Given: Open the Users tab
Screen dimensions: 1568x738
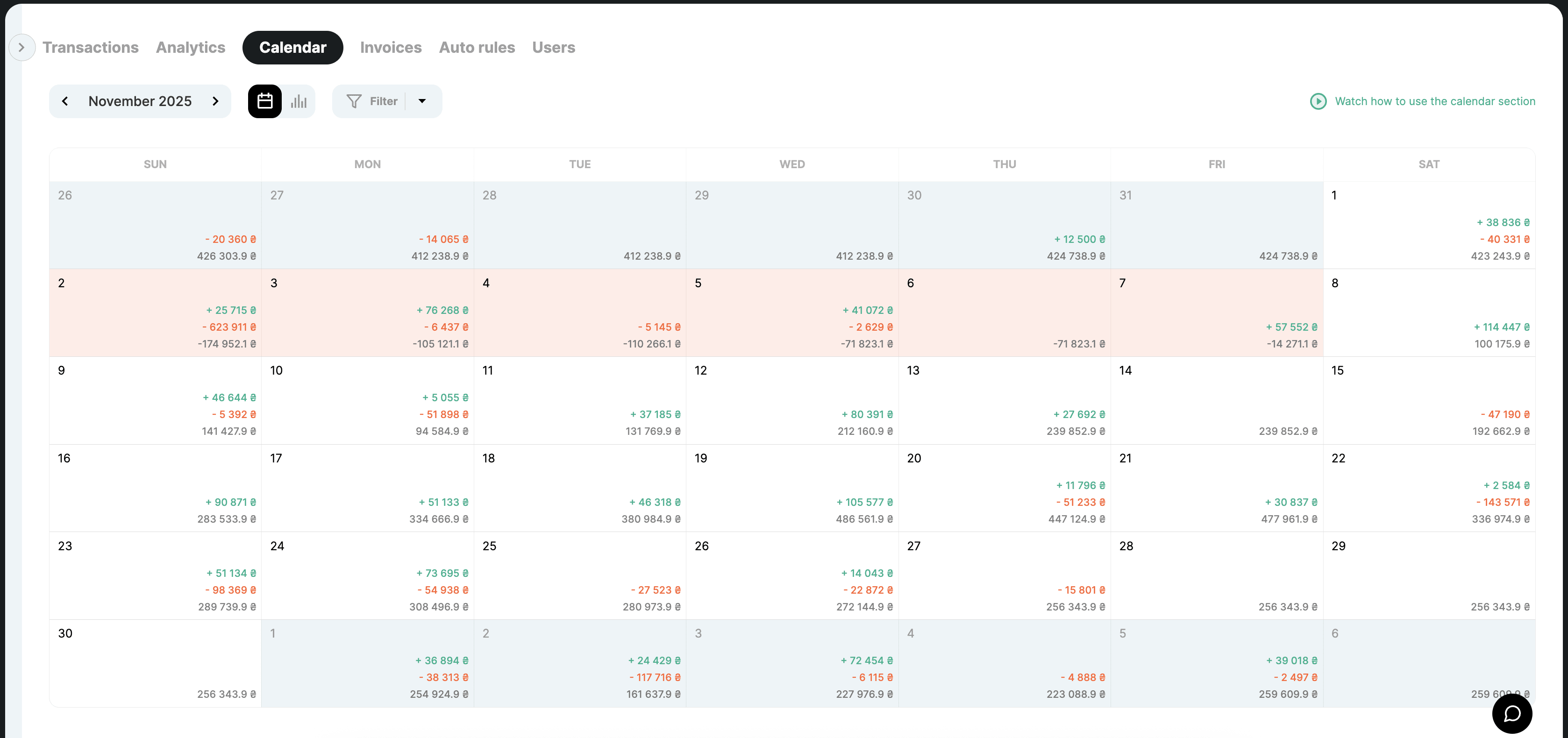Looking at the screenshot, I should (x=553, y=48).
